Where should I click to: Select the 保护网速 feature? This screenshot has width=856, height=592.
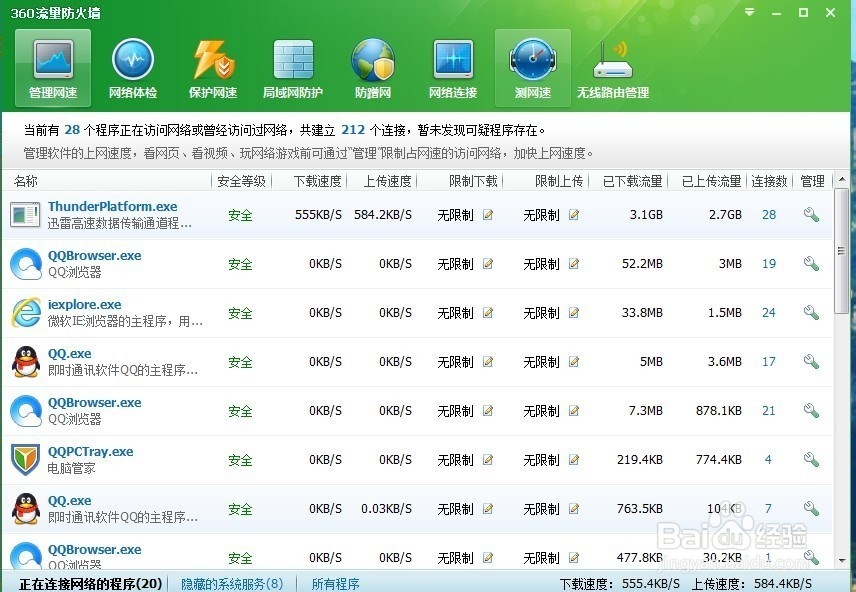[x=213, y=65]
